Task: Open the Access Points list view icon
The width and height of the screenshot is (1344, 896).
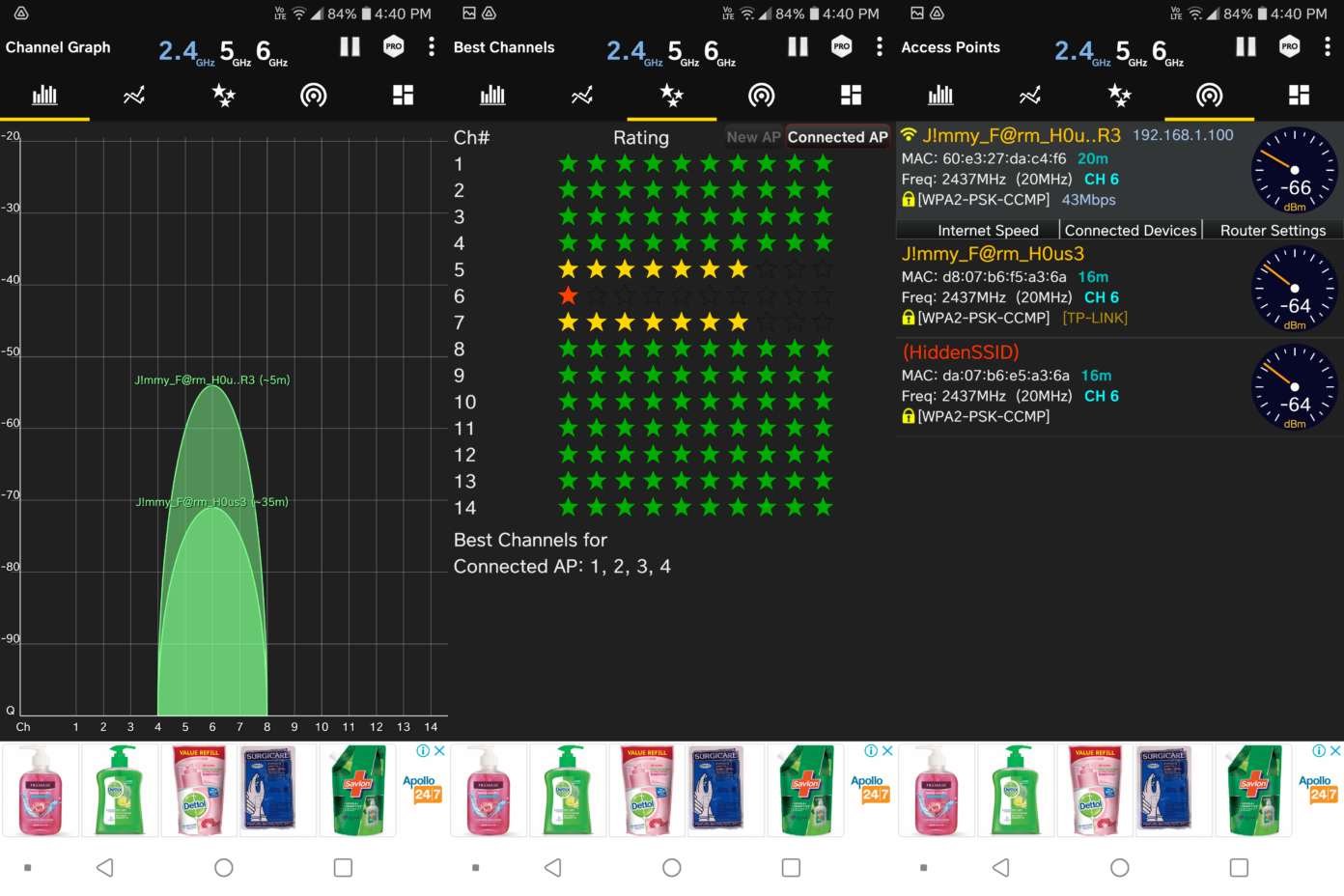Action: pyautogui.click(x=1299, y=95)
